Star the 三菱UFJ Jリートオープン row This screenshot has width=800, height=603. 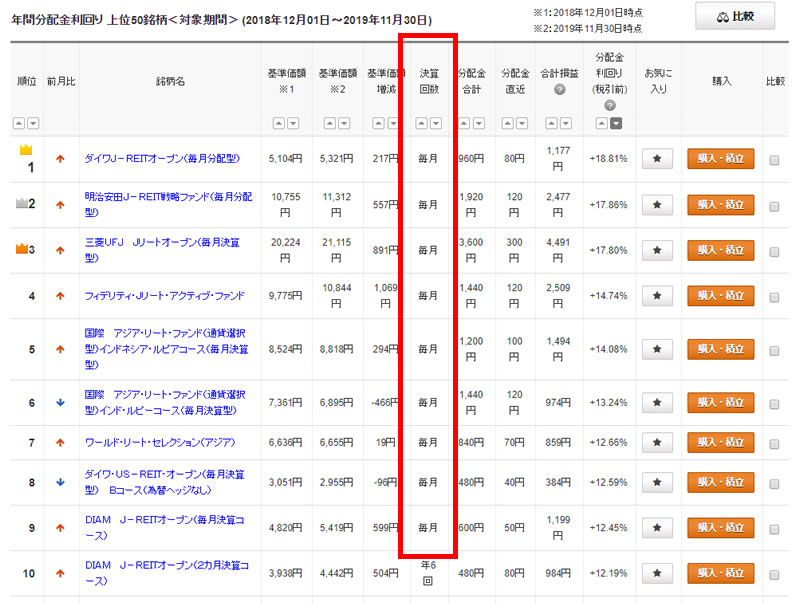pyautogui.click(x=656, y=250)
